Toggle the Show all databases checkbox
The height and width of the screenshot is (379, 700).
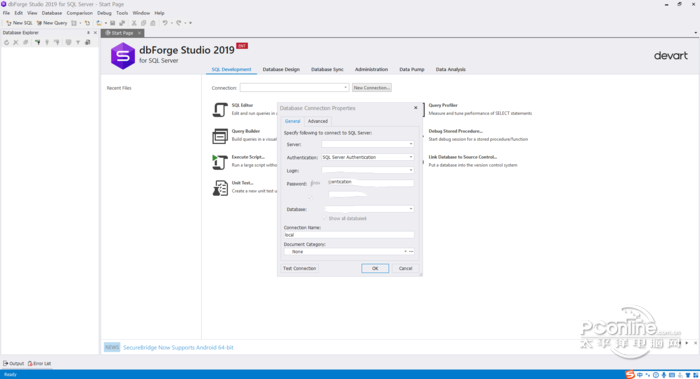325,218
